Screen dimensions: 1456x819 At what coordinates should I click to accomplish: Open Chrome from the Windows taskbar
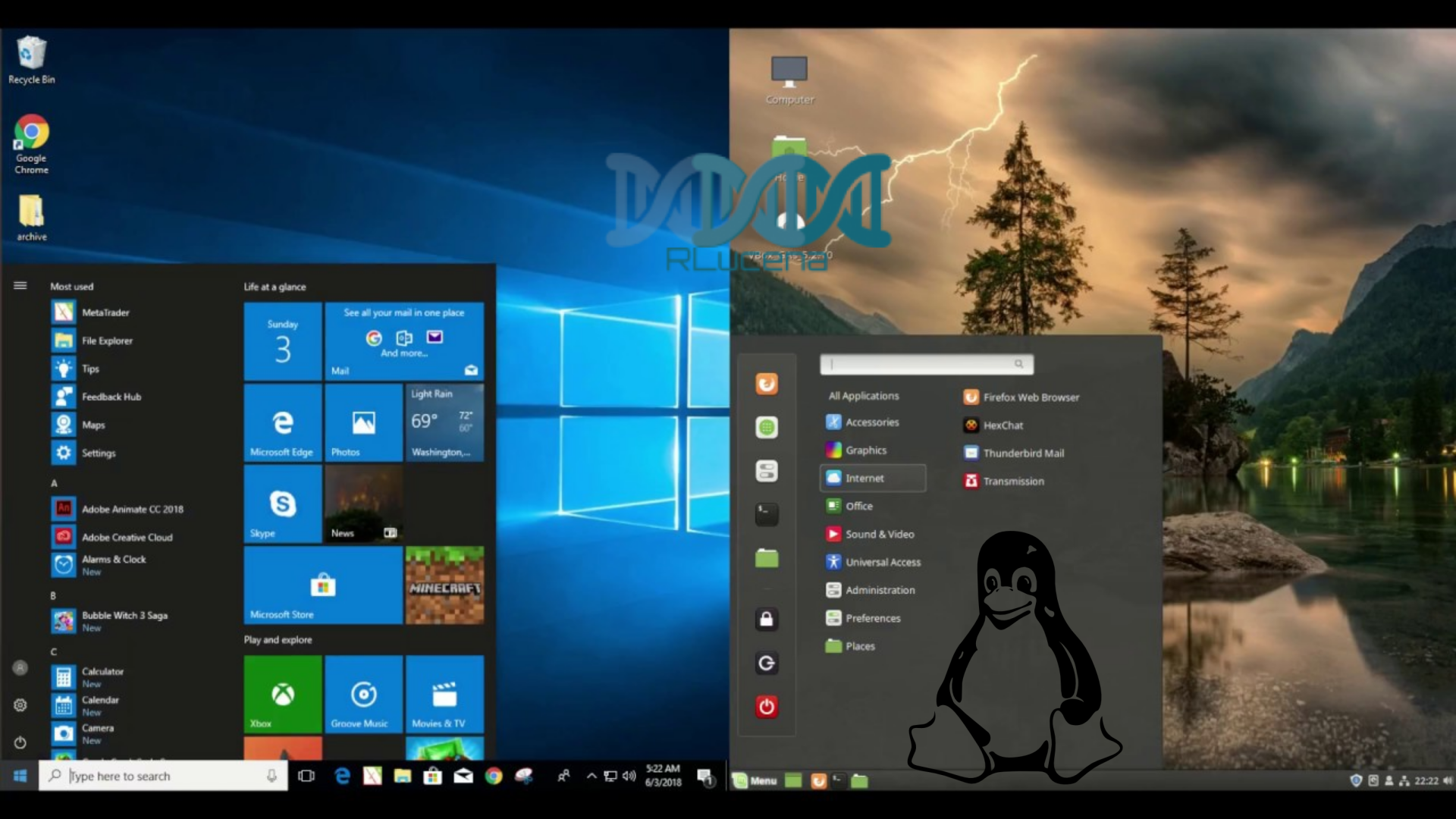[x=494, y=776]
